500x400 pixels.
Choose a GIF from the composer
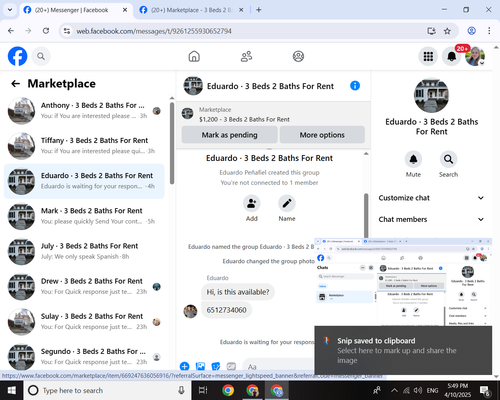(x=231, y=367)
